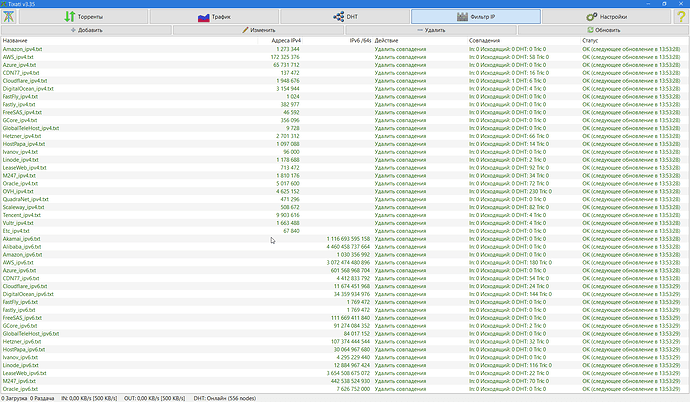Select the HostPapa_ipv4.txt entry
Screen dimensions: 690x402
(x=345, y=144)
